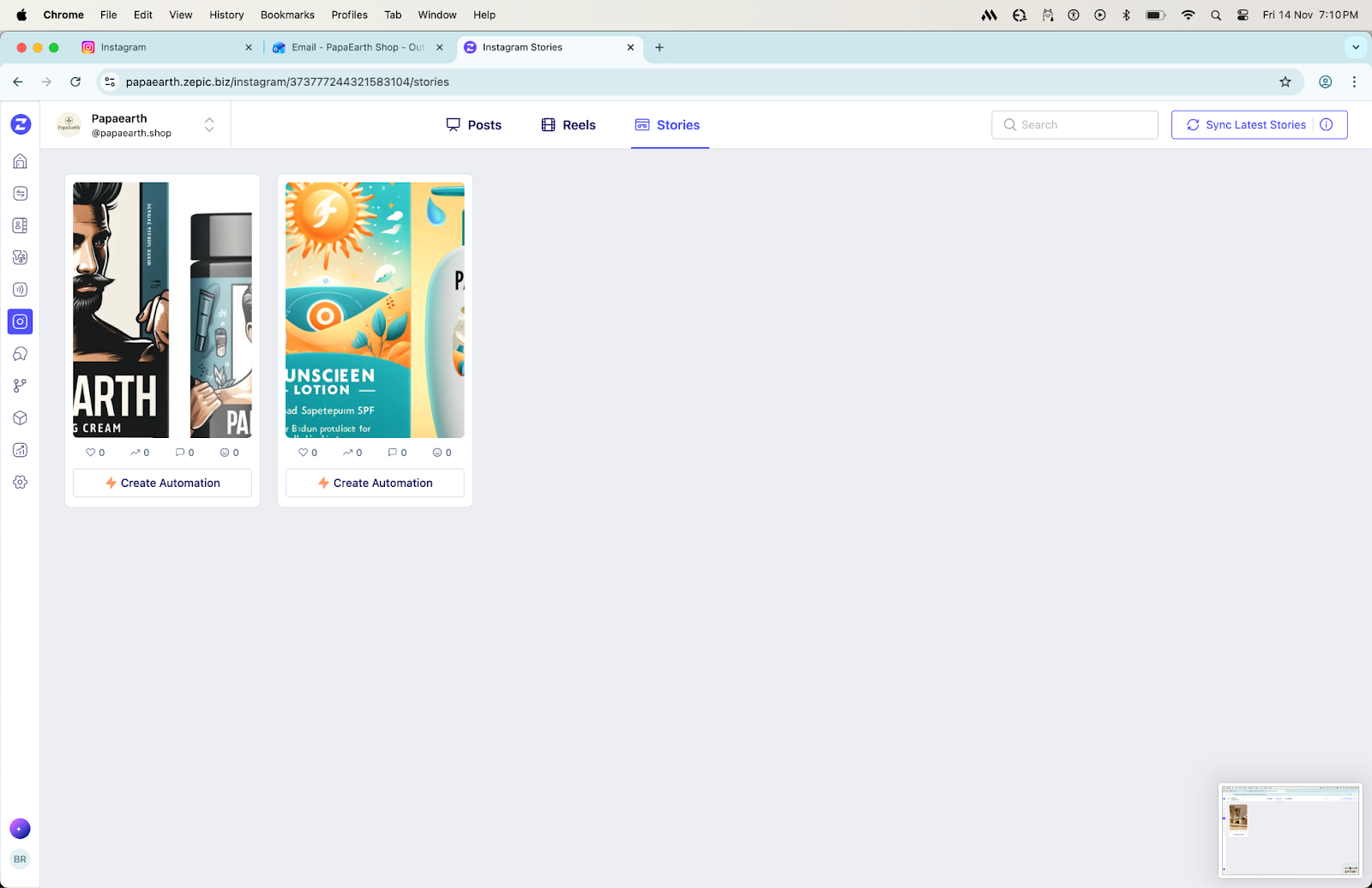The image size is (1372, 888).
Task: Open the sunscreen lotion story thumbnail
Action: [375, 310]
